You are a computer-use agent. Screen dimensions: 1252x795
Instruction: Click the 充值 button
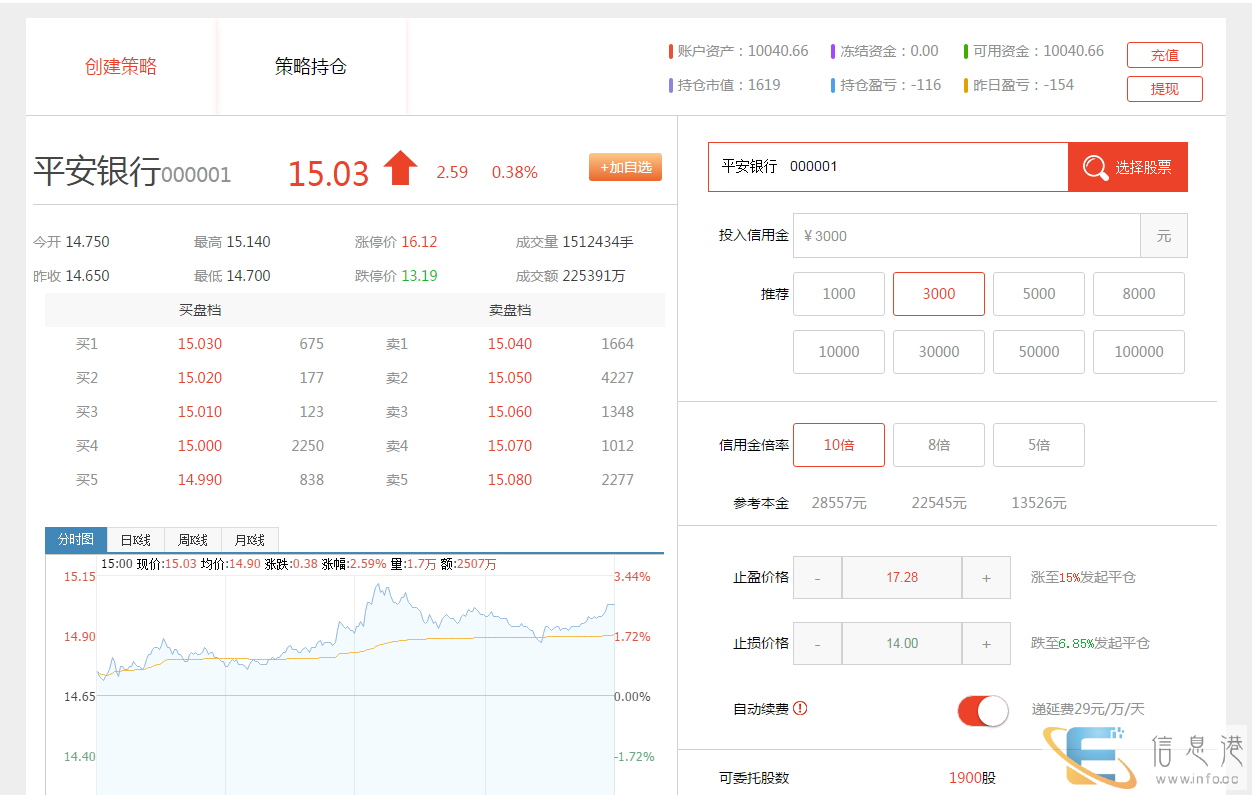click(x=1165, y=55)
